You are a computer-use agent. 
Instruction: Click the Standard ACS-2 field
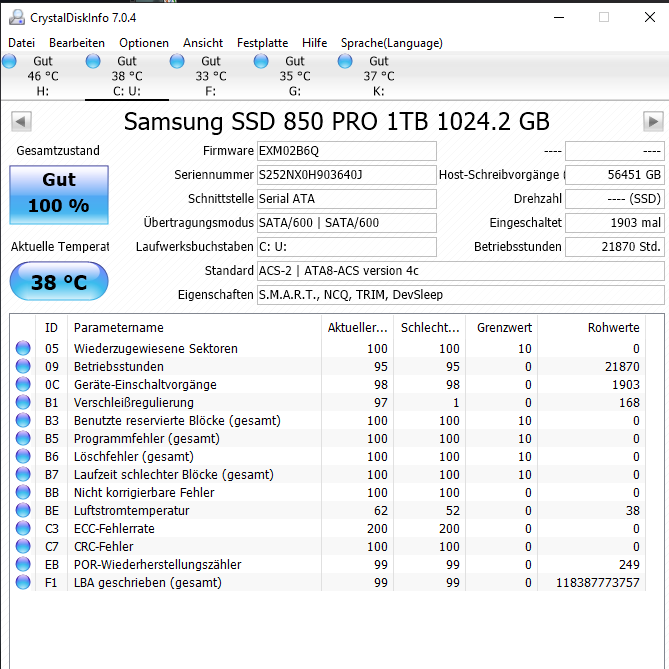click(x=460, y=271)
